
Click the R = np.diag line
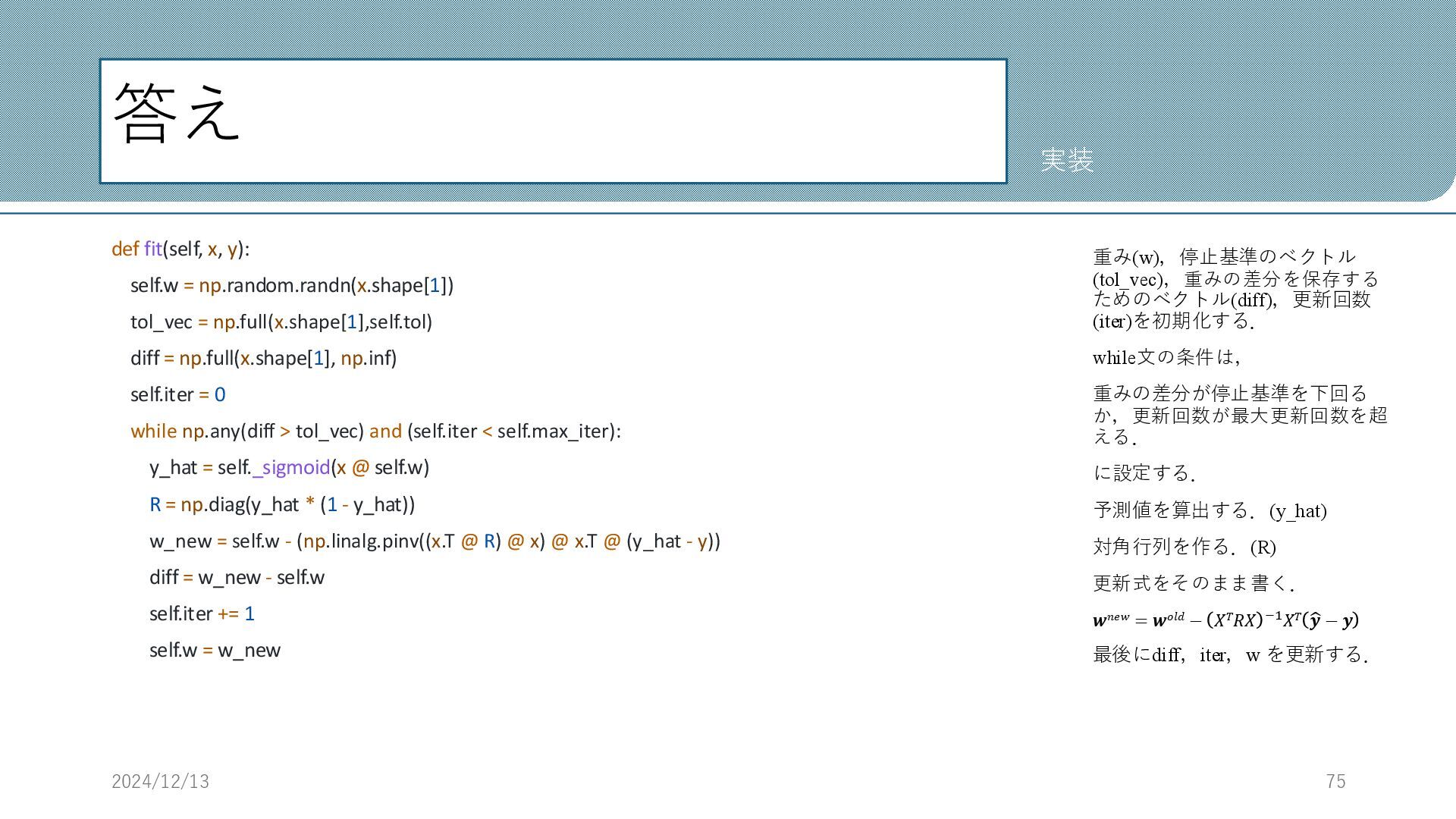tap(282, 504)
